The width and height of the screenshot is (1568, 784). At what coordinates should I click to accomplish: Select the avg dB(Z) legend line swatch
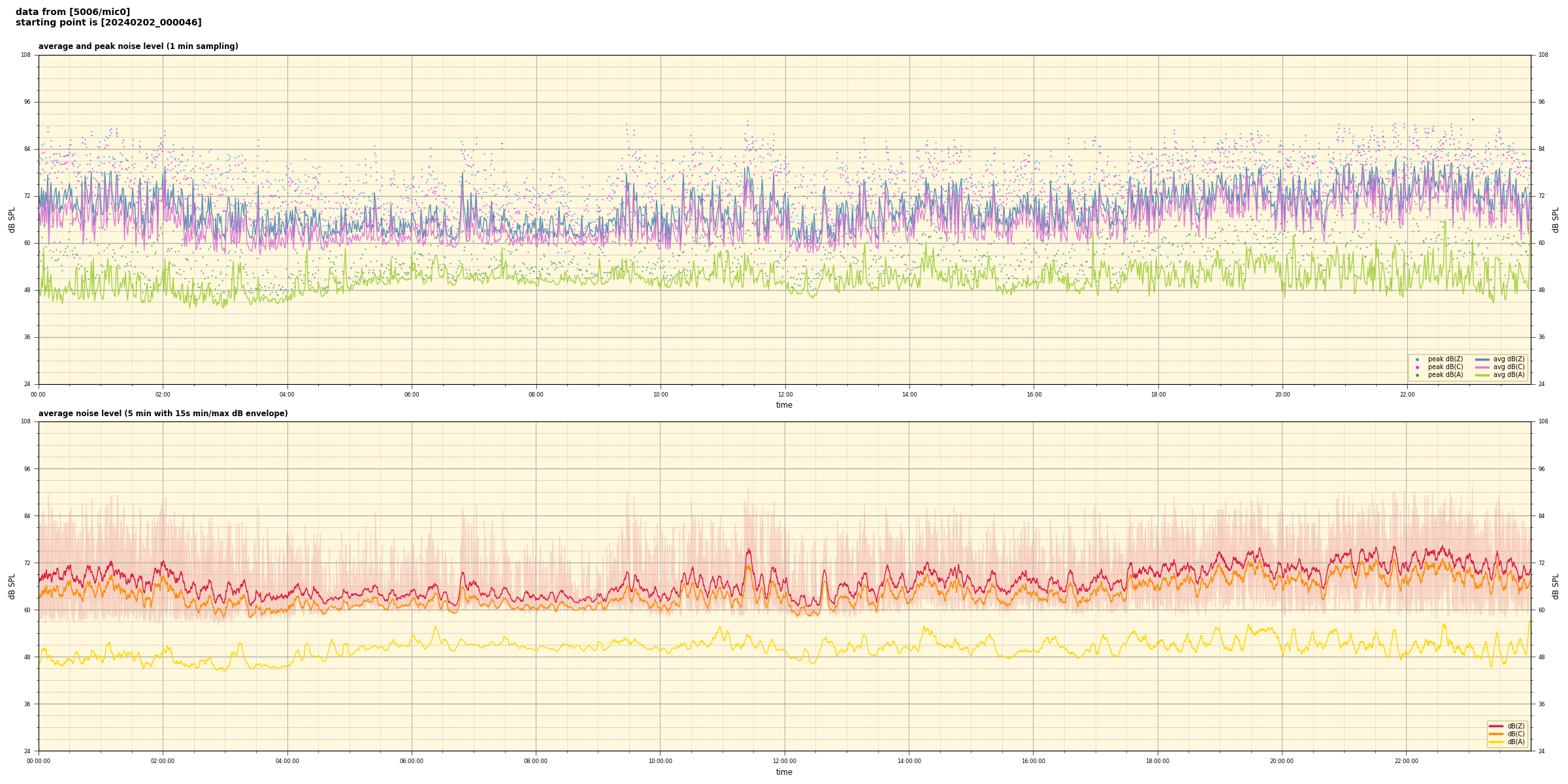point(1482,359)
